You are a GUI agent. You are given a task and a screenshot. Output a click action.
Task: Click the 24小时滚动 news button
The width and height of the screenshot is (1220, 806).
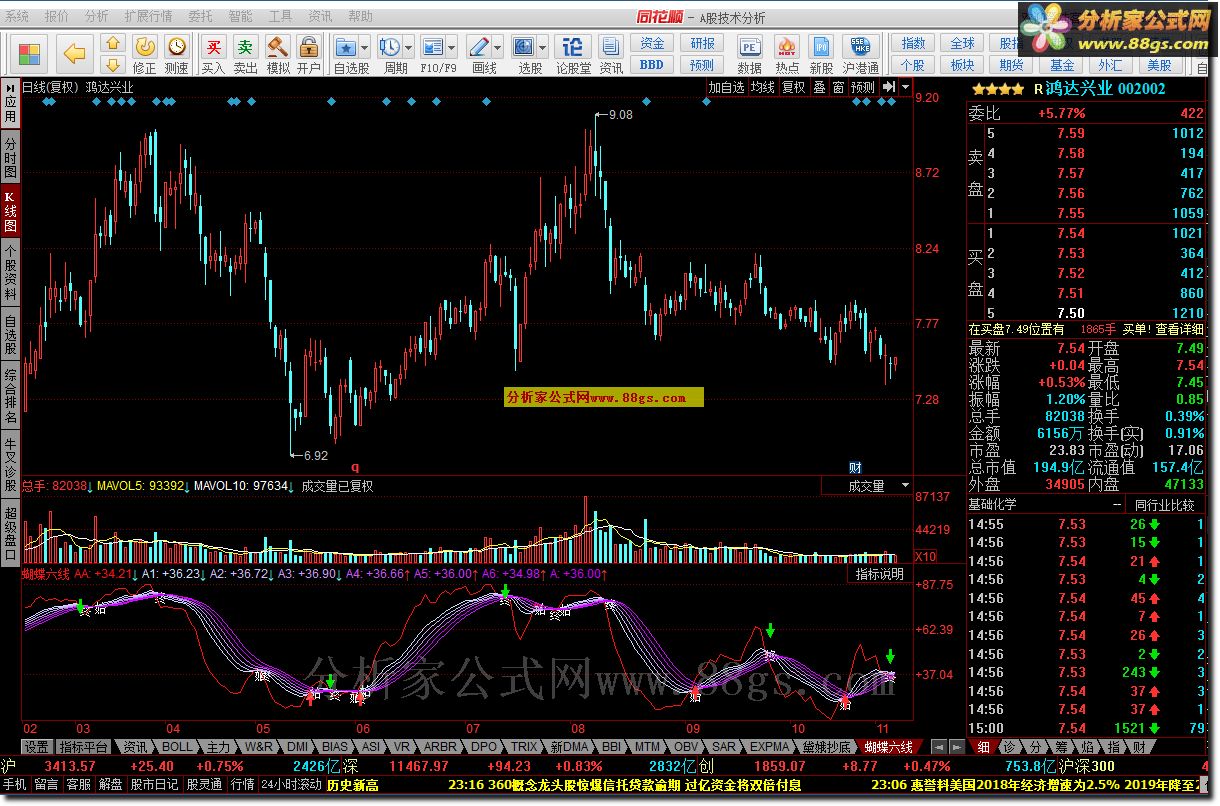tap(291, 785)
